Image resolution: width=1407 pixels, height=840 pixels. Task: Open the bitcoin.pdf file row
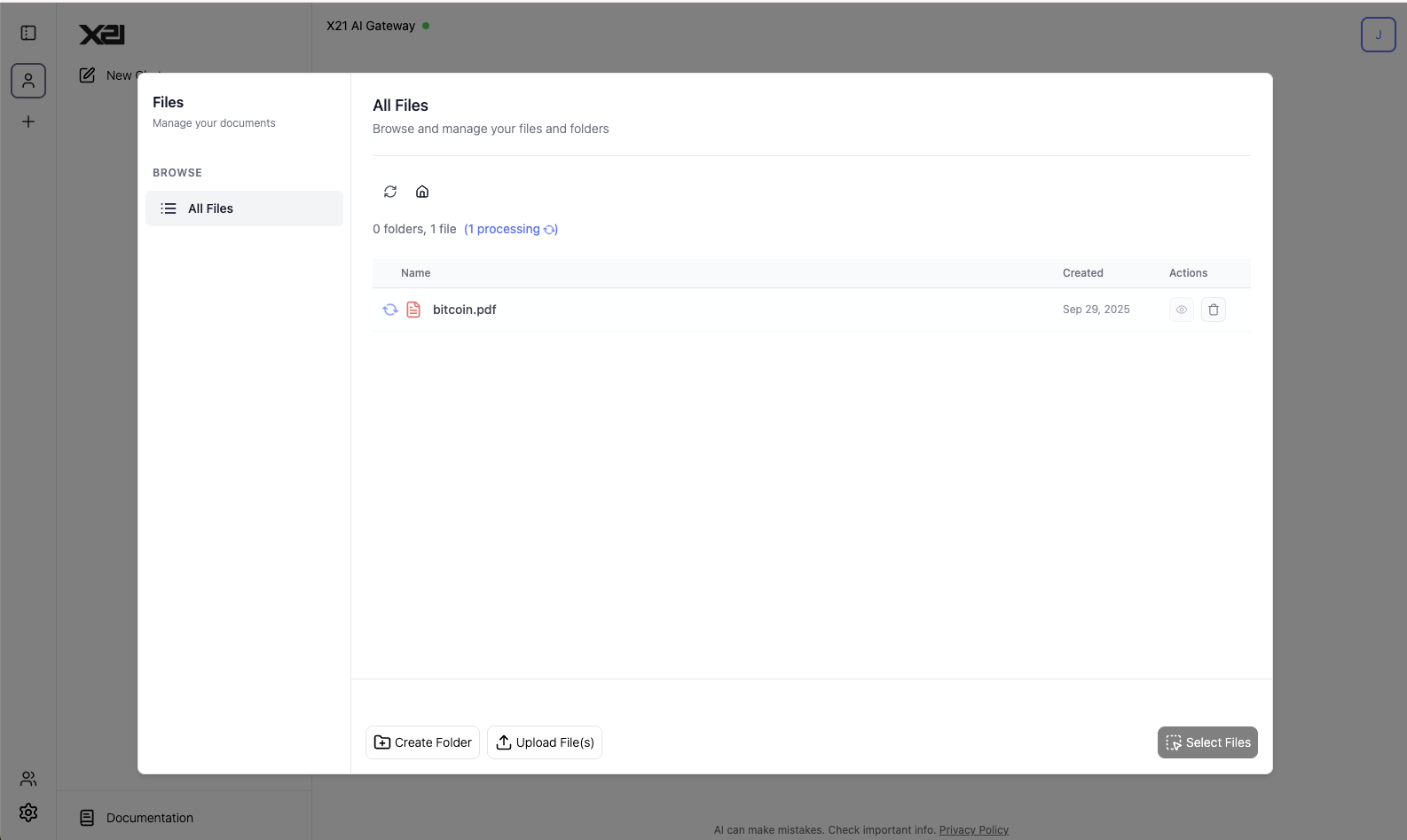[465, 310]
